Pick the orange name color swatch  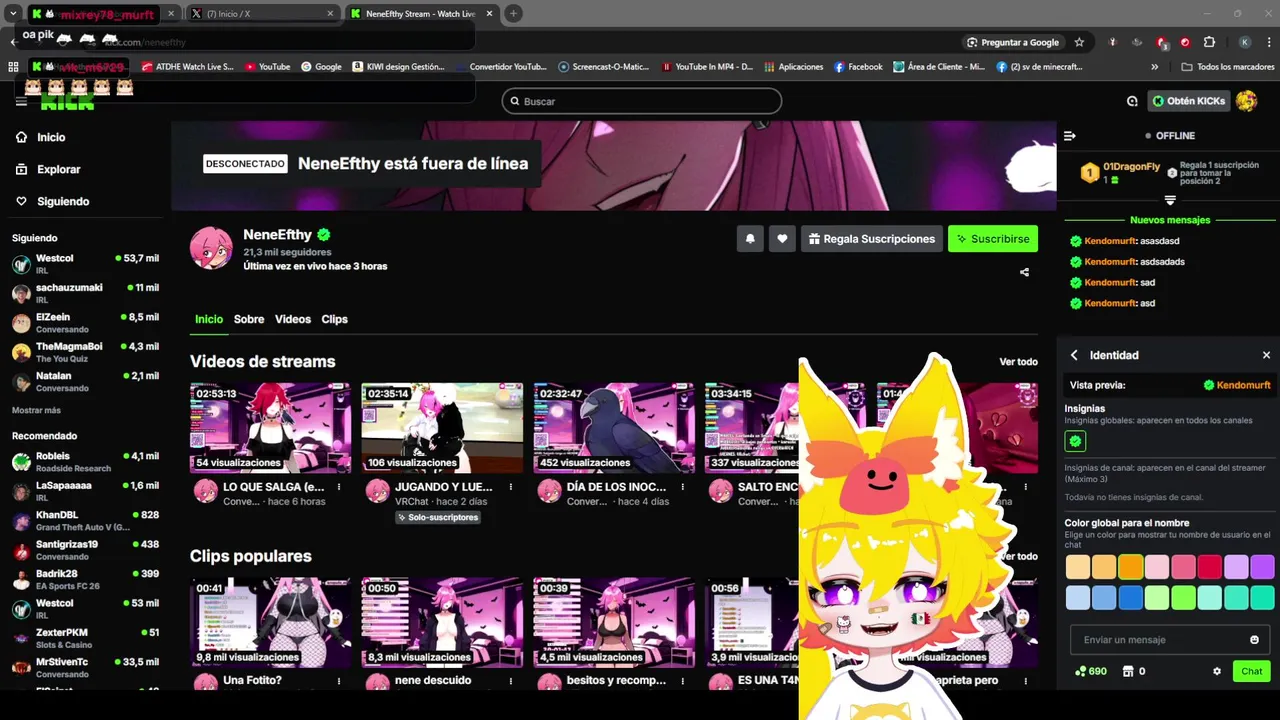(1130, 567)
